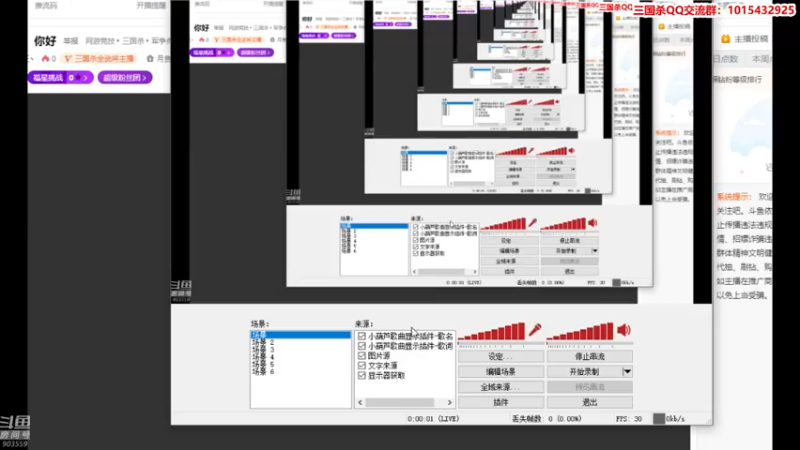
Task: Click 福星挑战 purple button on outermost page
Action: click(x=60, y=78)
